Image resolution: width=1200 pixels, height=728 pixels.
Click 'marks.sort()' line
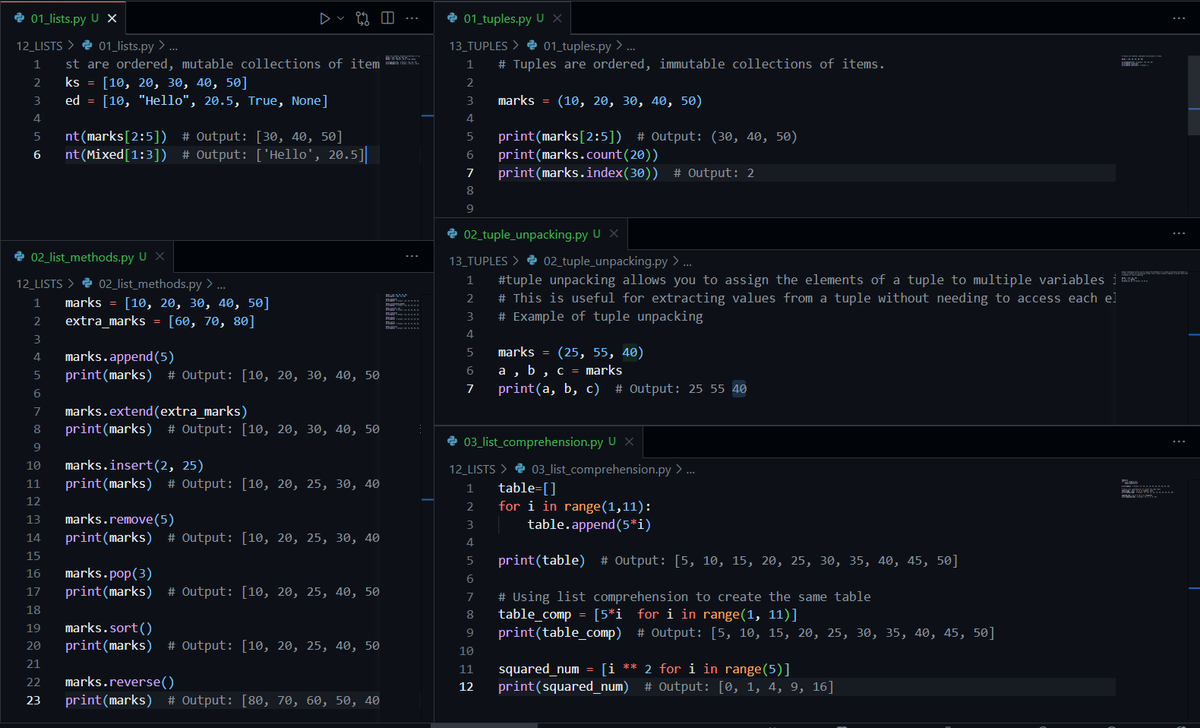[x=108, y=628]
